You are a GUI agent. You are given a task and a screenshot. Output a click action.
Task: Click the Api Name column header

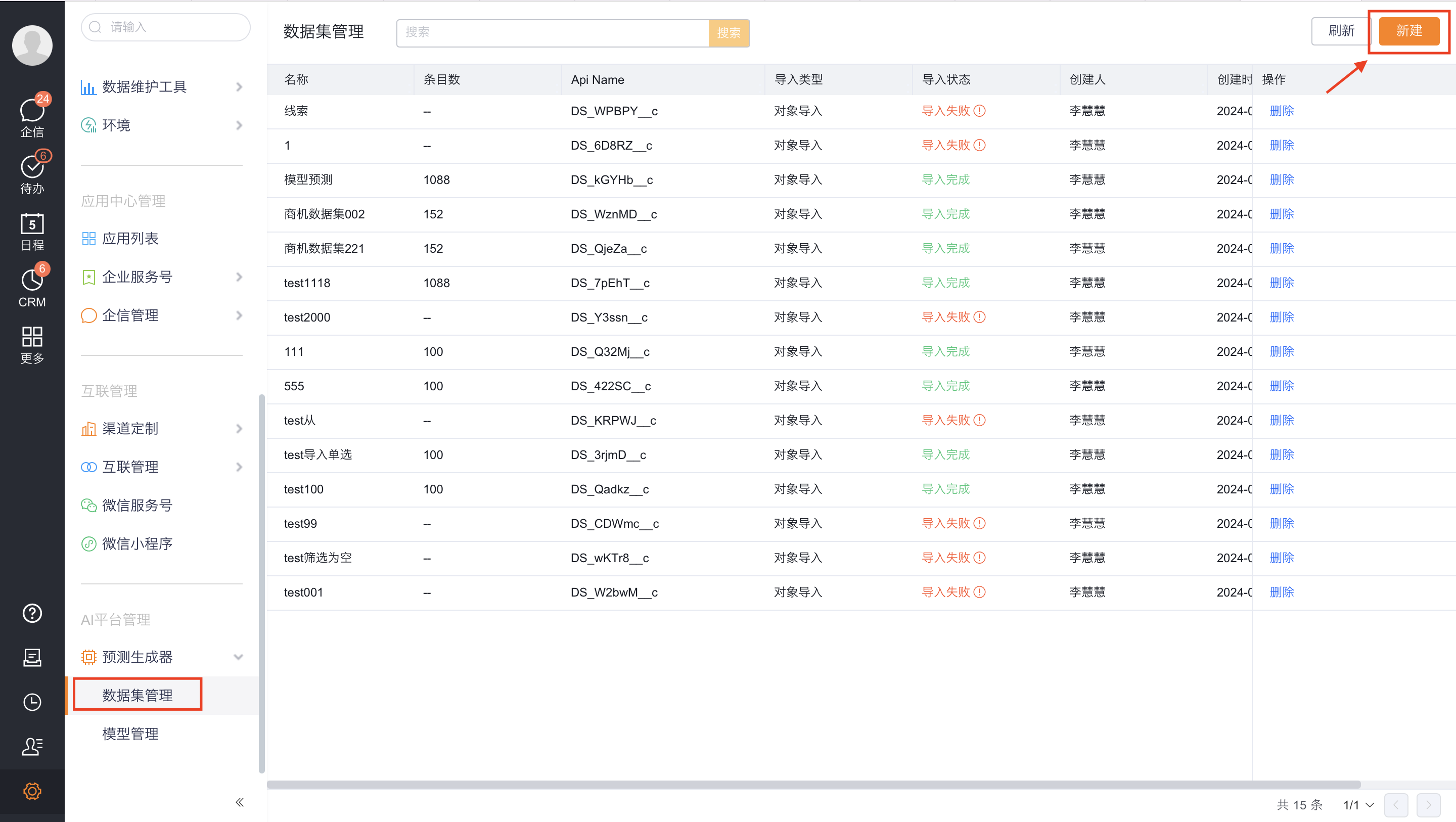598,80
